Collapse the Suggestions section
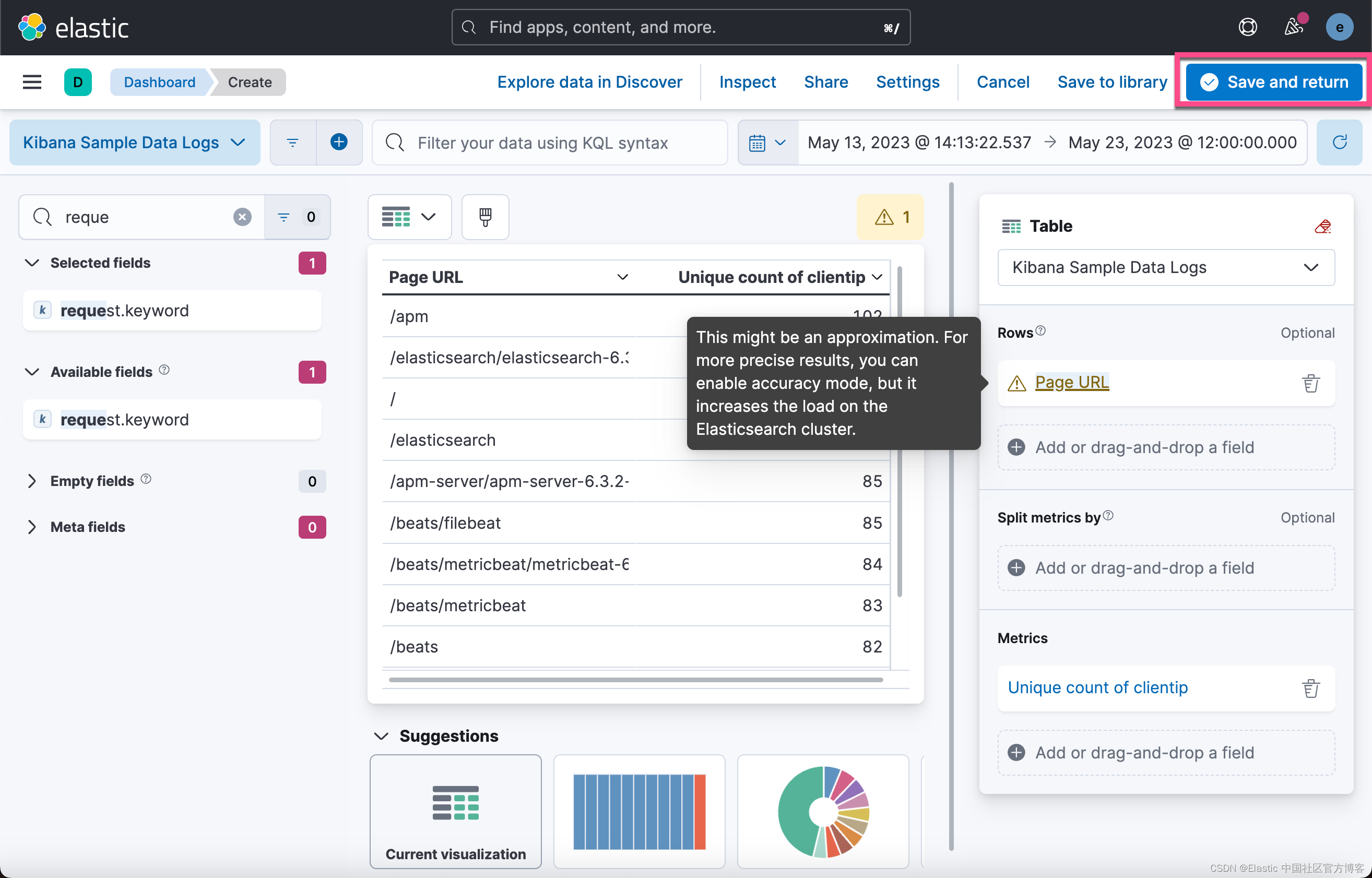The height and width of the screenshot is (878, 1372). (x=381, y=736)
